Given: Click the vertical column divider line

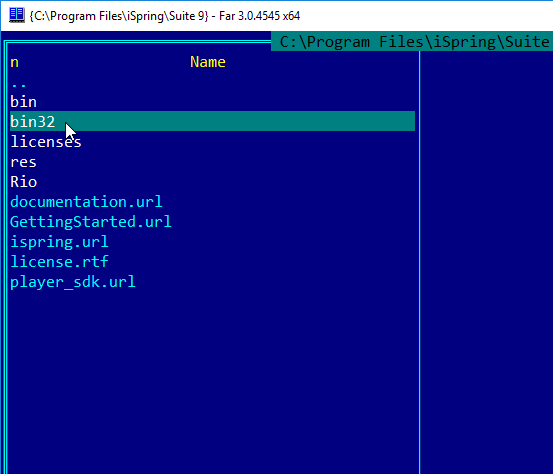Looking at the screenshot, I should [x=419, y=262].
